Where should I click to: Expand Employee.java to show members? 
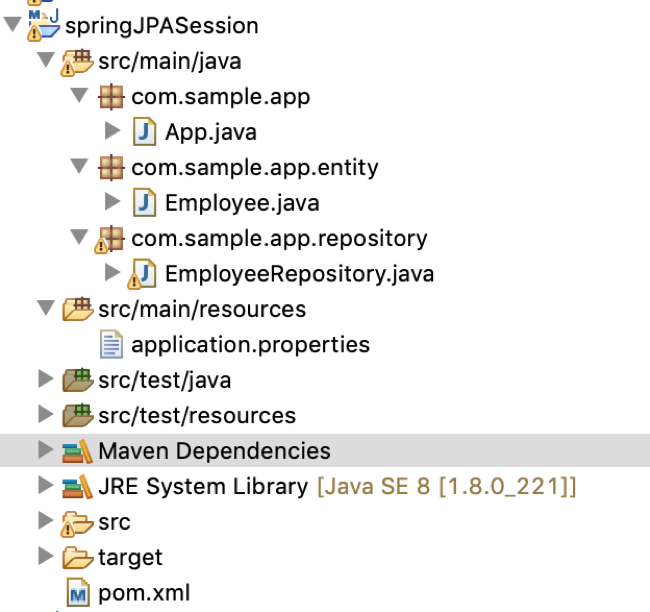(112, 202)
